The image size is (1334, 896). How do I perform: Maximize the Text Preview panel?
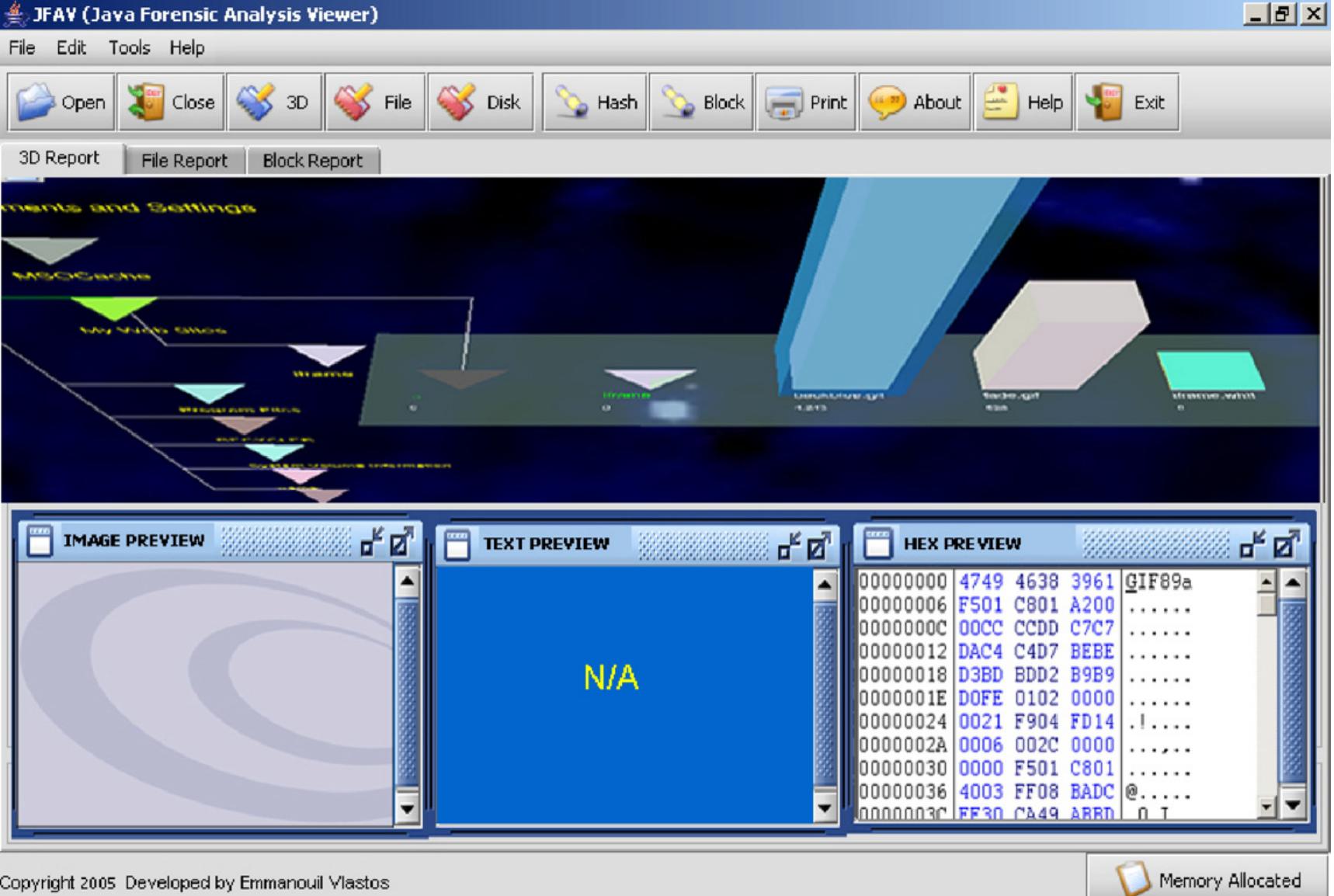(817, 546)
